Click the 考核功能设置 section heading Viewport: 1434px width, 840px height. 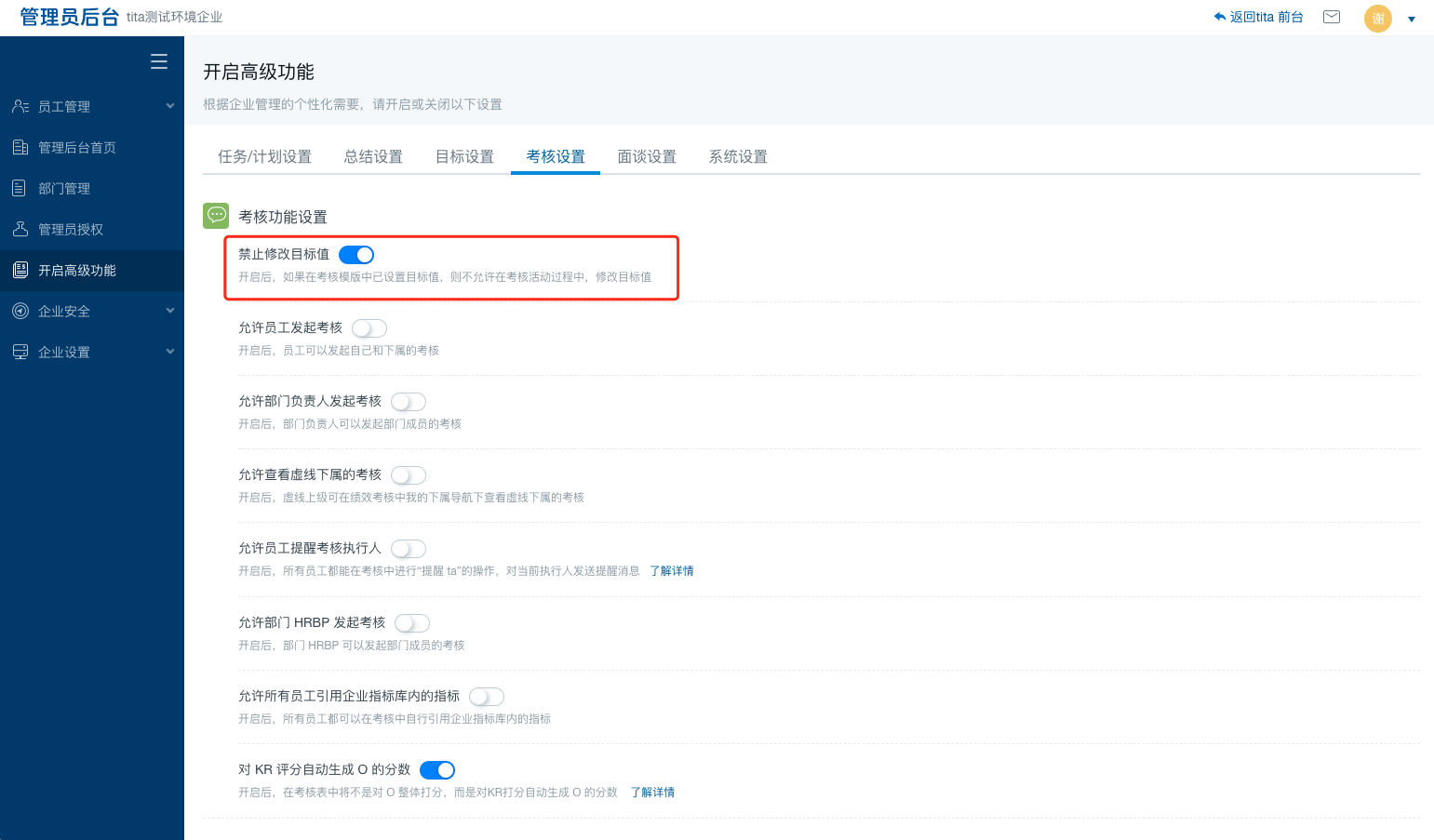(x=283, y=217)
